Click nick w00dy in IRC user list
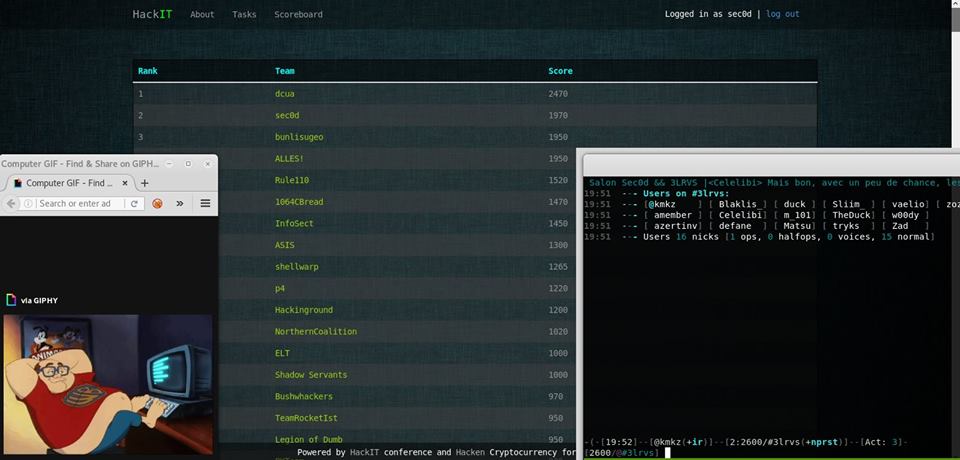Image resolution: width=960 pixels, height=460 pixels. [906, 215]
